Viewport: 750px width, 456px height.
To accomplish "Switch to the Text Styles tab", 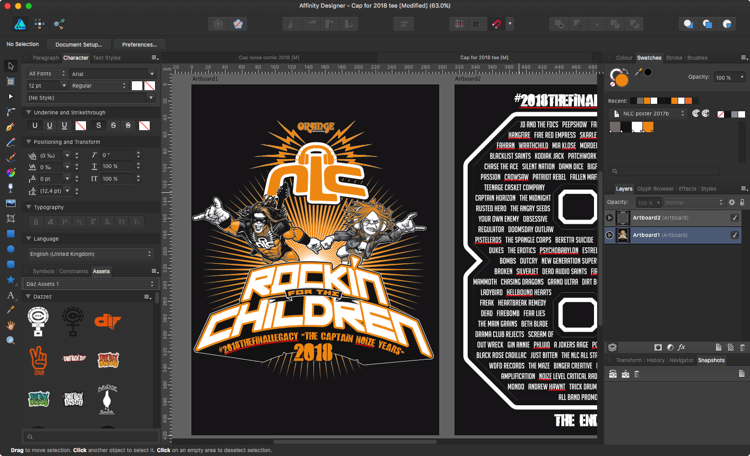I will pos(107,58).
